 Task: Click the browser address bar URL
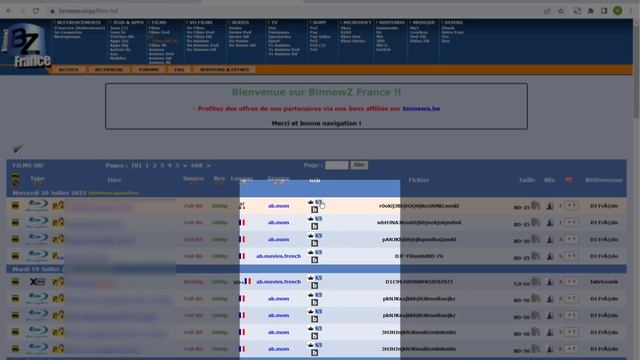click(88, 11)
